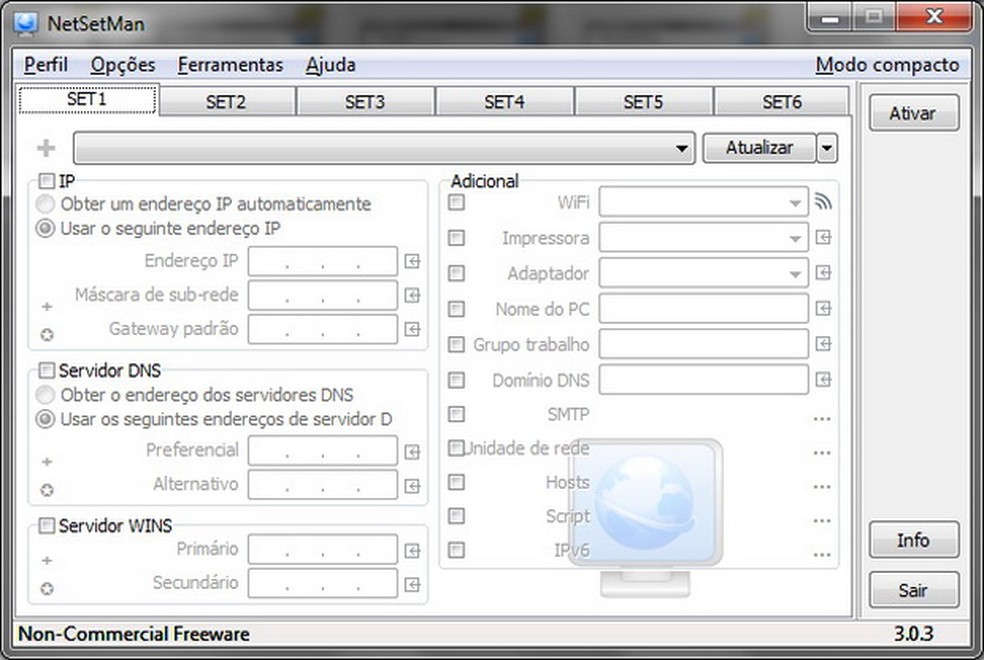
Task: Open the IPv6 settings ellipsis
Action: (x=822, y=555)
